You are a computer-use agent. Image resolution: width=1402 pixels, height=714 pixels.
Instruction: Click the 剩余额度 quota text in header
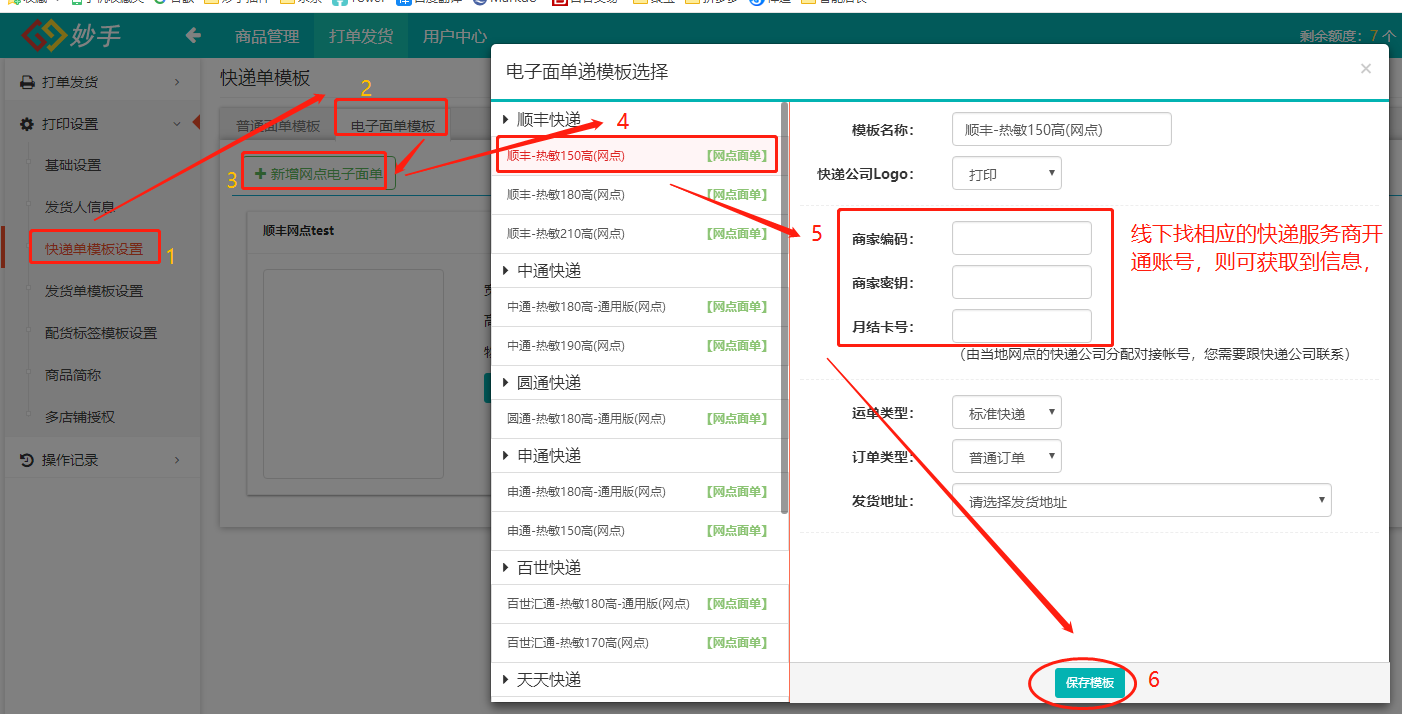tap(1347, 36)
